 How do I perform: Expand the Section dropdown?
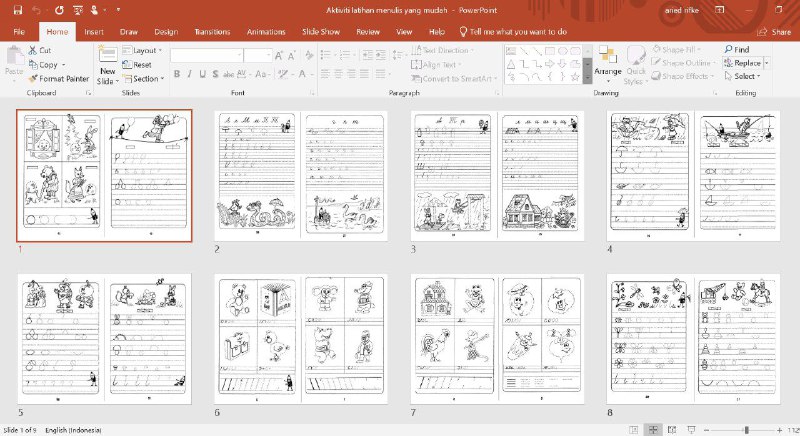tap(146, 78)
